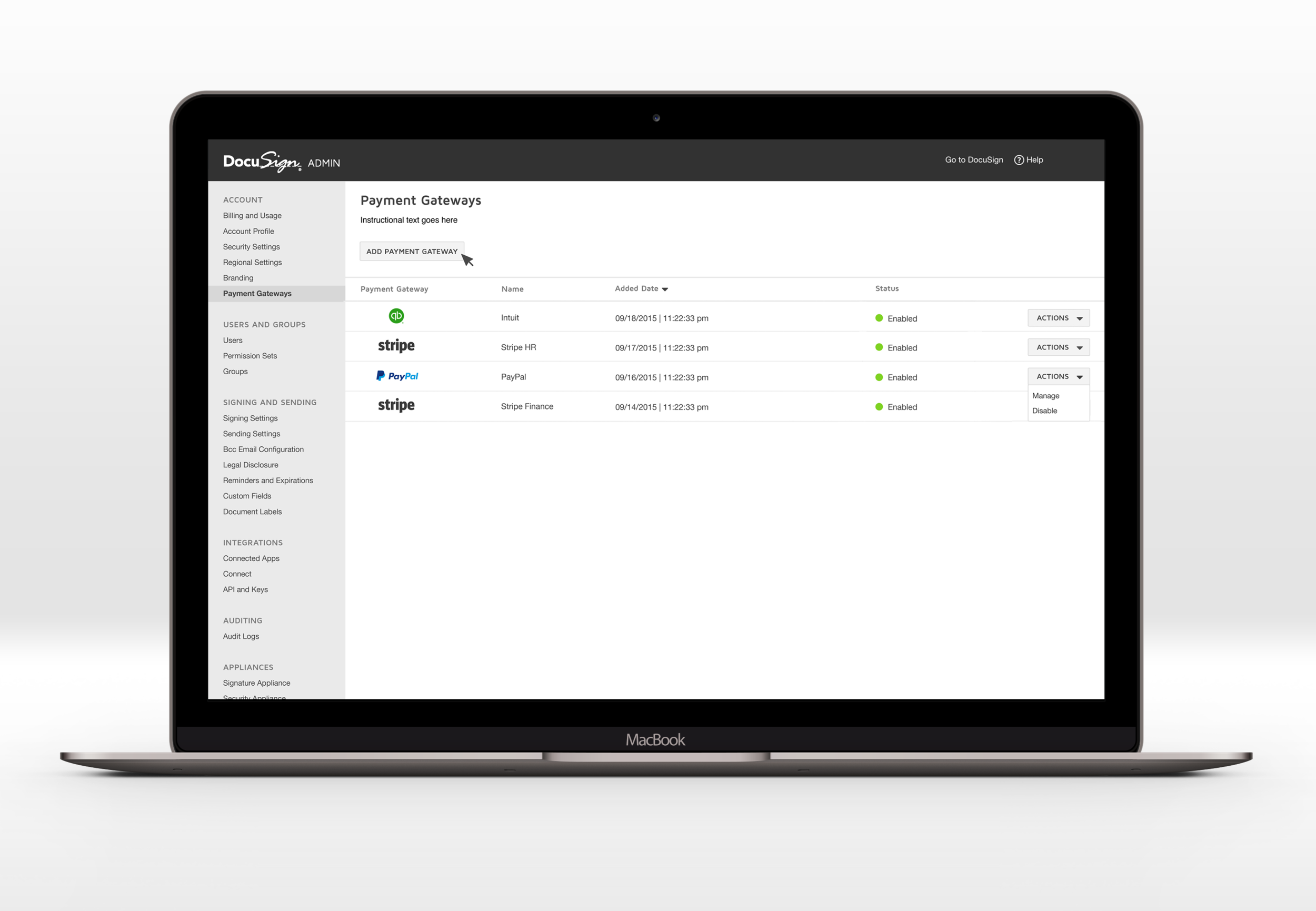
Task: Click date 09/14/2015 | 11:22:33 pm
Action: [662, 407]
